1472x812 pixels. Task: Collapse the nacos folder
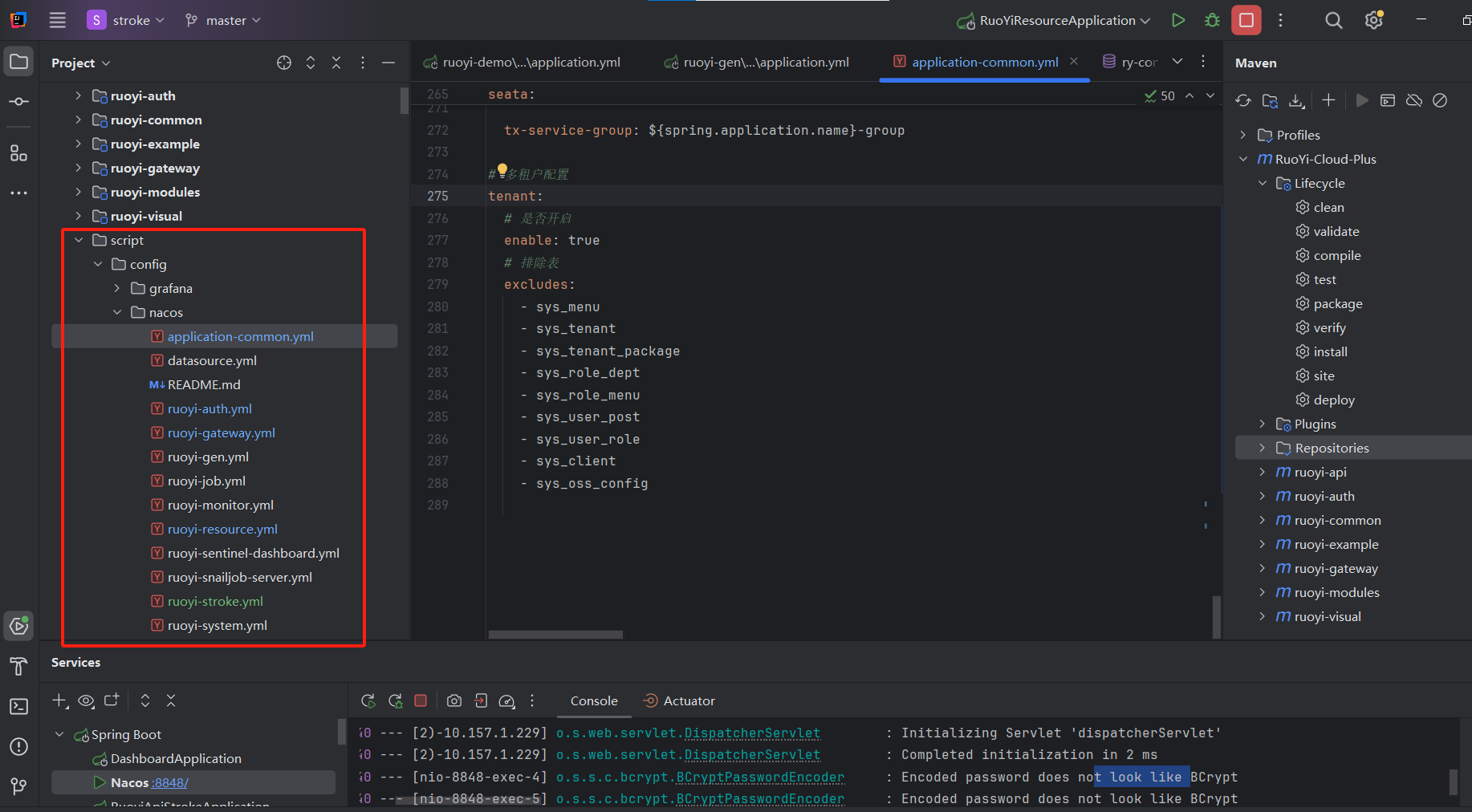[x=117, y=312]
